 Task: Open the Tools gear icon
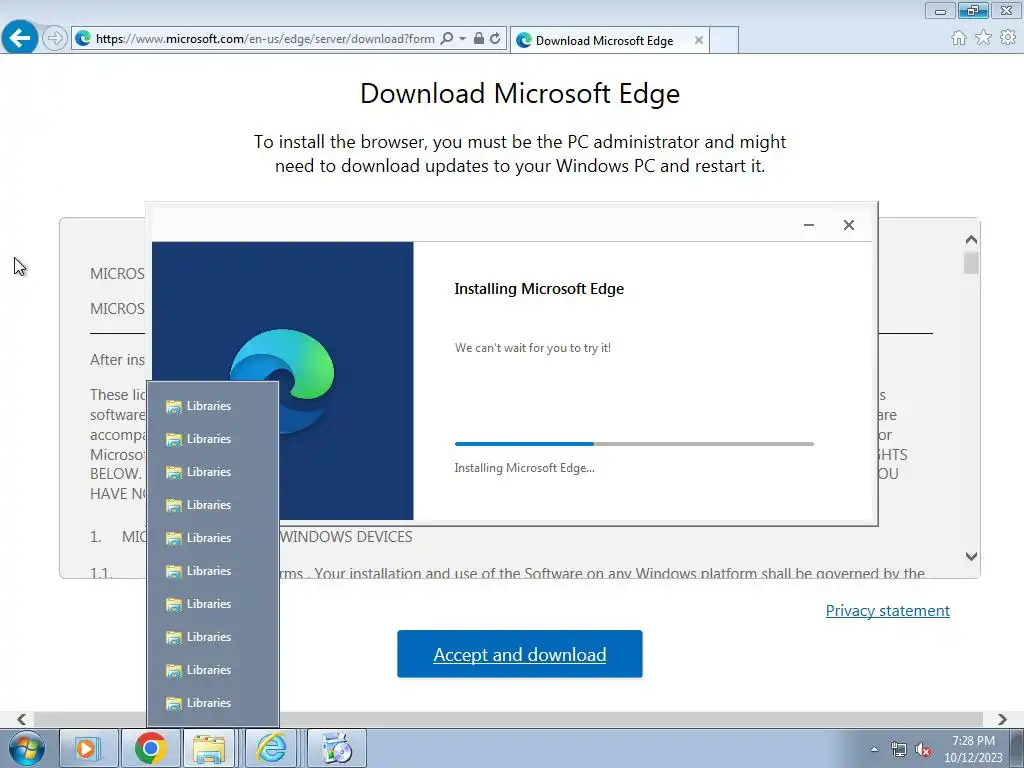[1008, 38]
